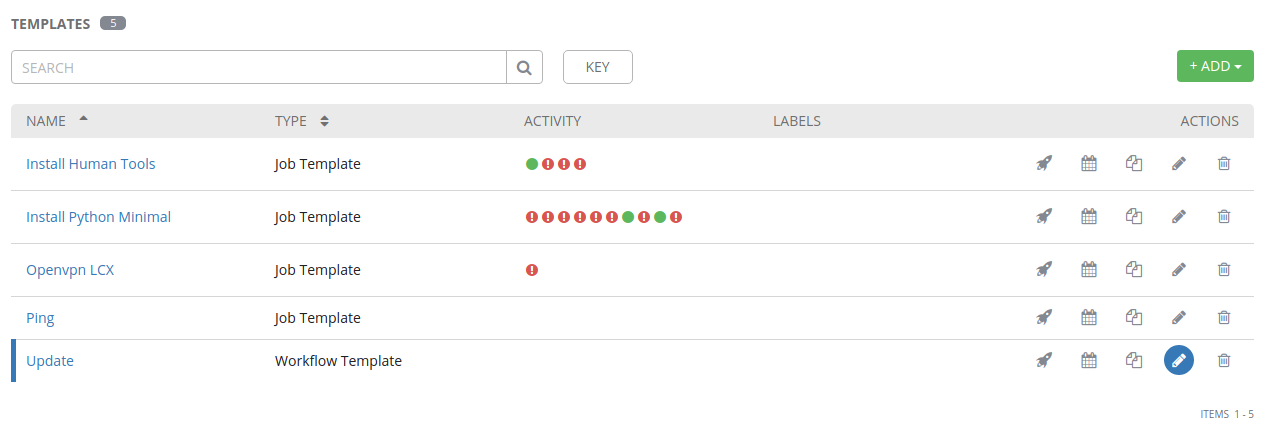Edit the Install Python Minimal template

(1179, 216)
